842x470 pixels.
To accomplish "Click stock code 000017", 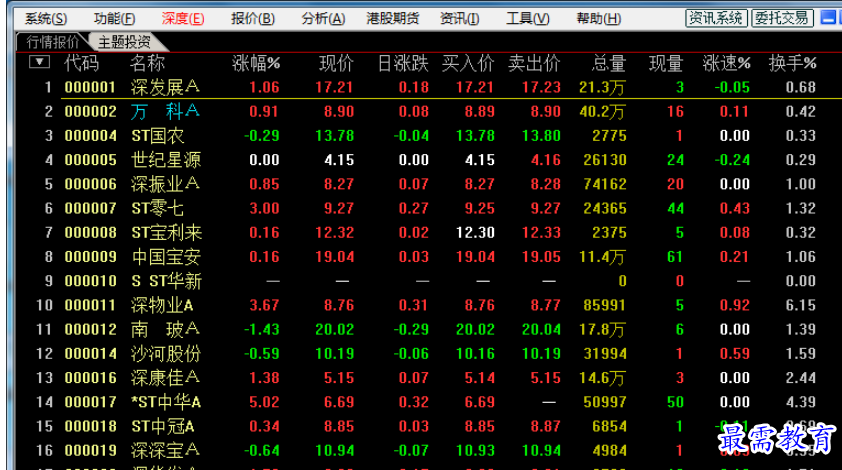I will [90, 402].
